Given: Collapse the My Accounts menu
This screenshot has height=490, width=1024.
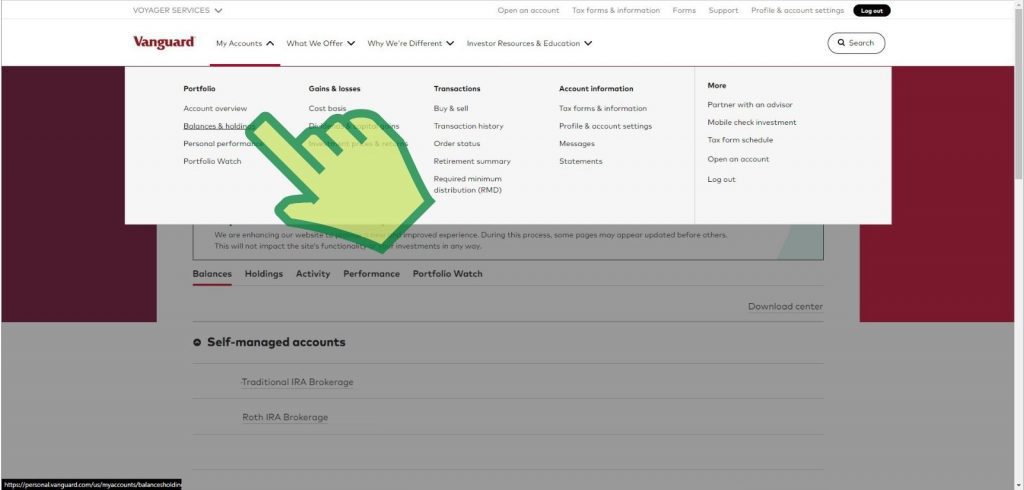Looking at the screenshot, I should (x=245, y=43).
